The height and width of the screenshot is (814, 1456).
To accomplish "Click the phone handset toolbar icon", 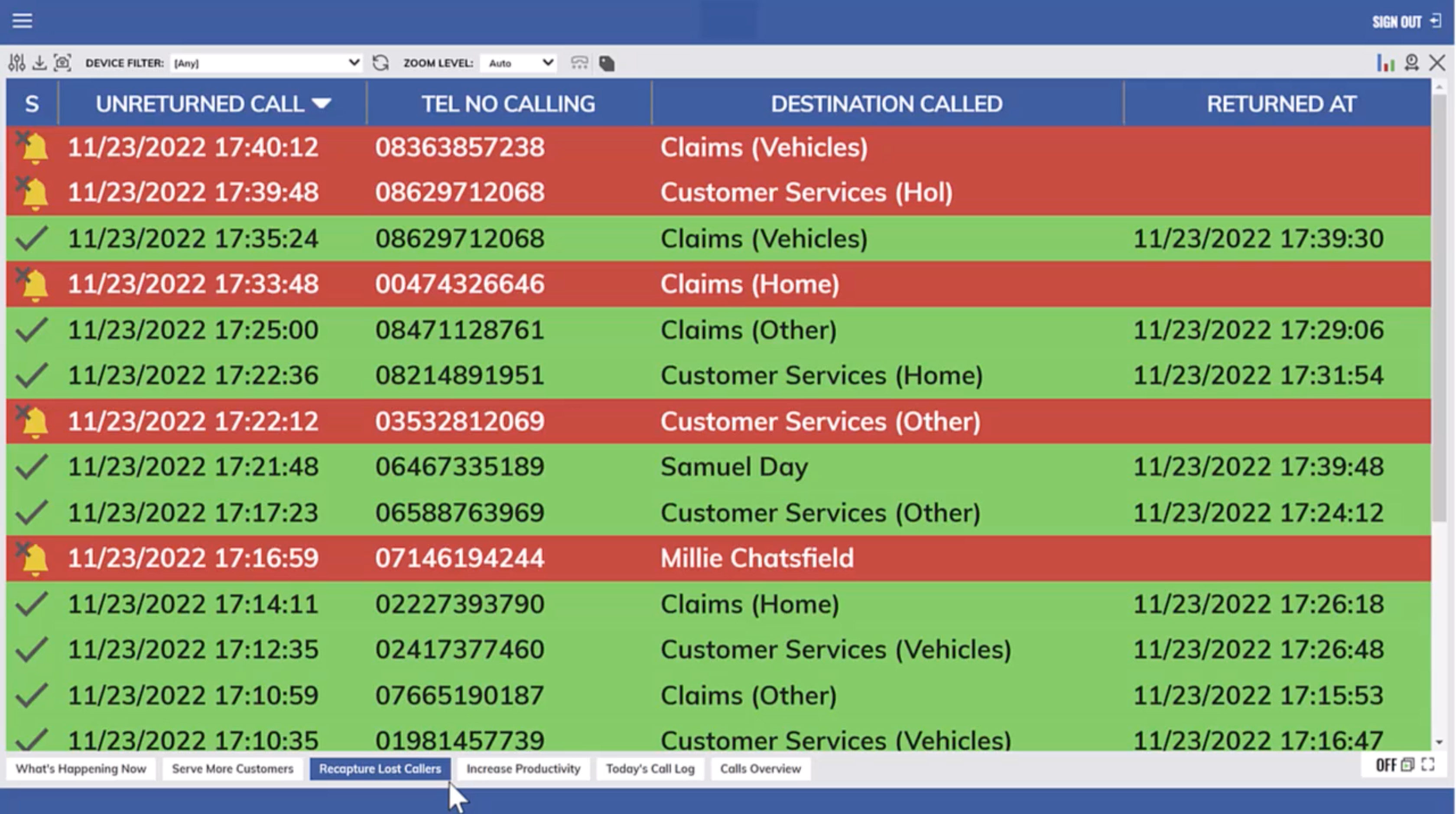I will point(579,63).
